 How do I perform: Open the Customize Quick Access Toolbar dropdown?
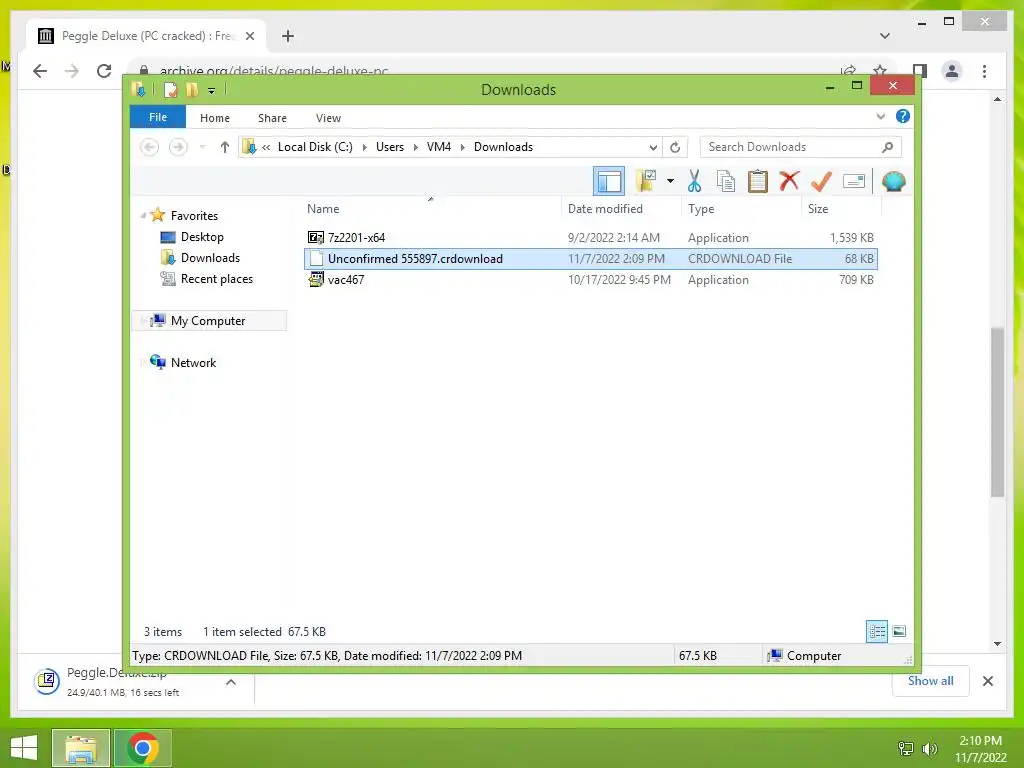(x=212, y=91)
